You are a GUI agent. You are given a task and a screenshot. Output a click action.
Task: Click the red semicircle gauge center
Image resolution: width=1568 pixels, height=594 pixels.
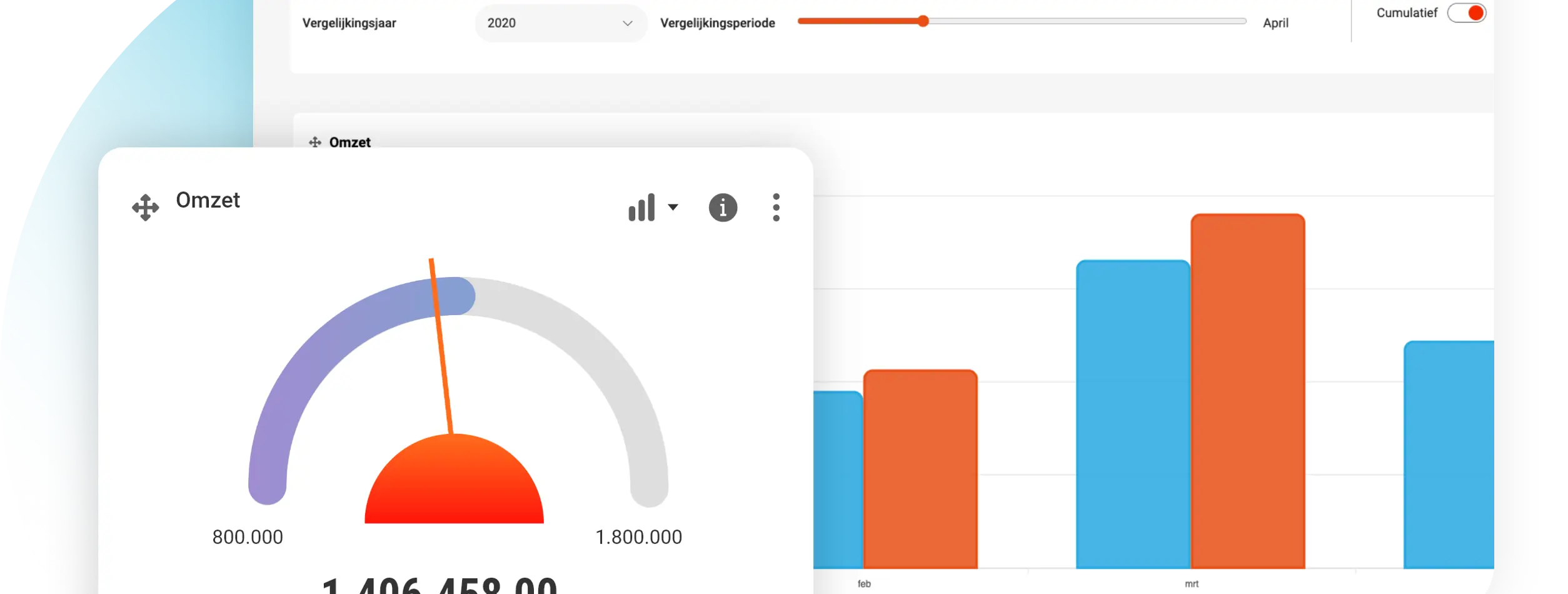[x=454, y=478]
